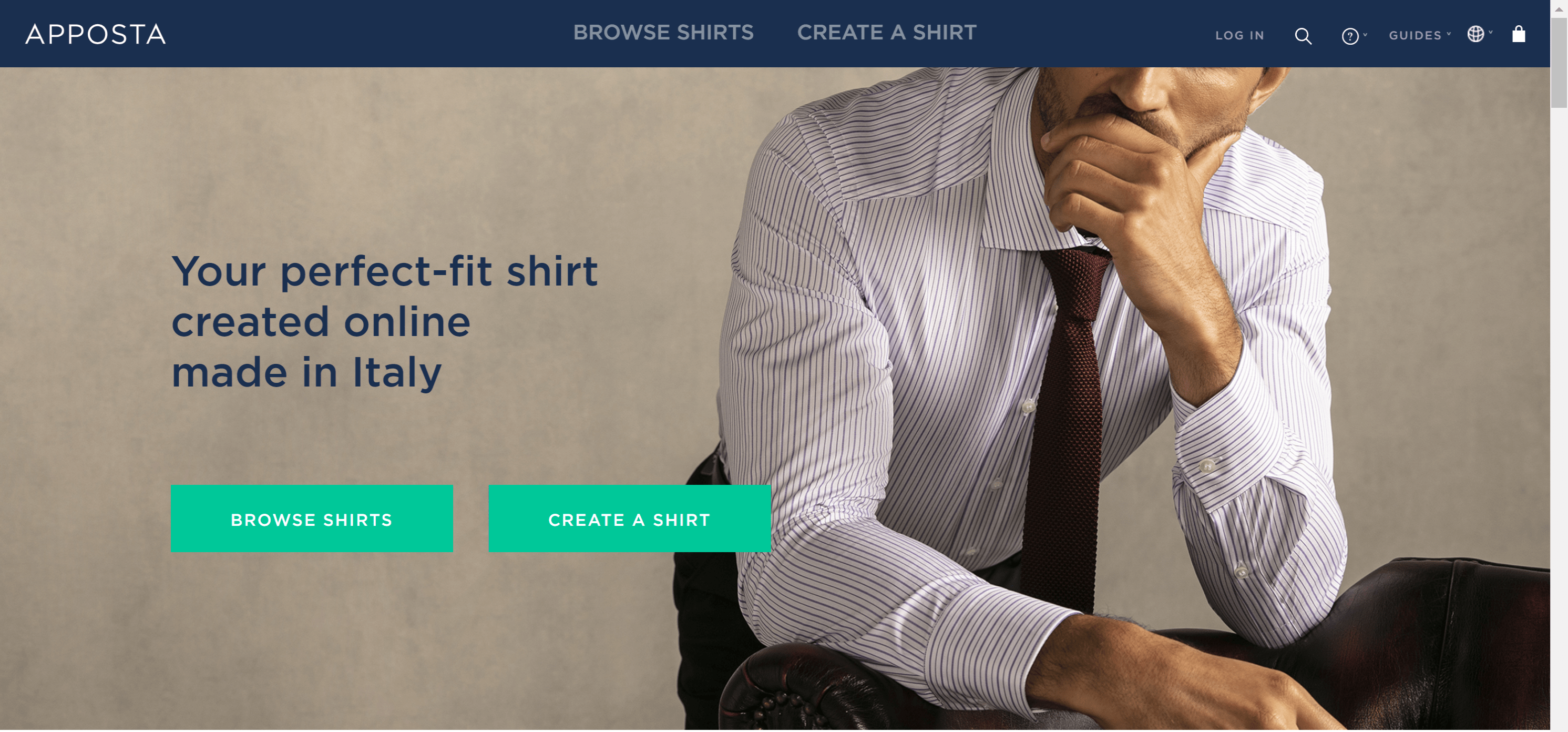
Task: Click the headline "Your perfect-fit shirt"
Action: (x=384, y=271)
